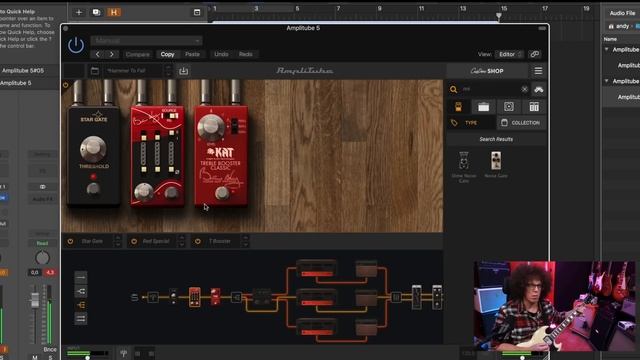Turn the left knob on the Red Special pedal
The width and height of the screenshot is (640, 360).
click(x=144, y=192)
